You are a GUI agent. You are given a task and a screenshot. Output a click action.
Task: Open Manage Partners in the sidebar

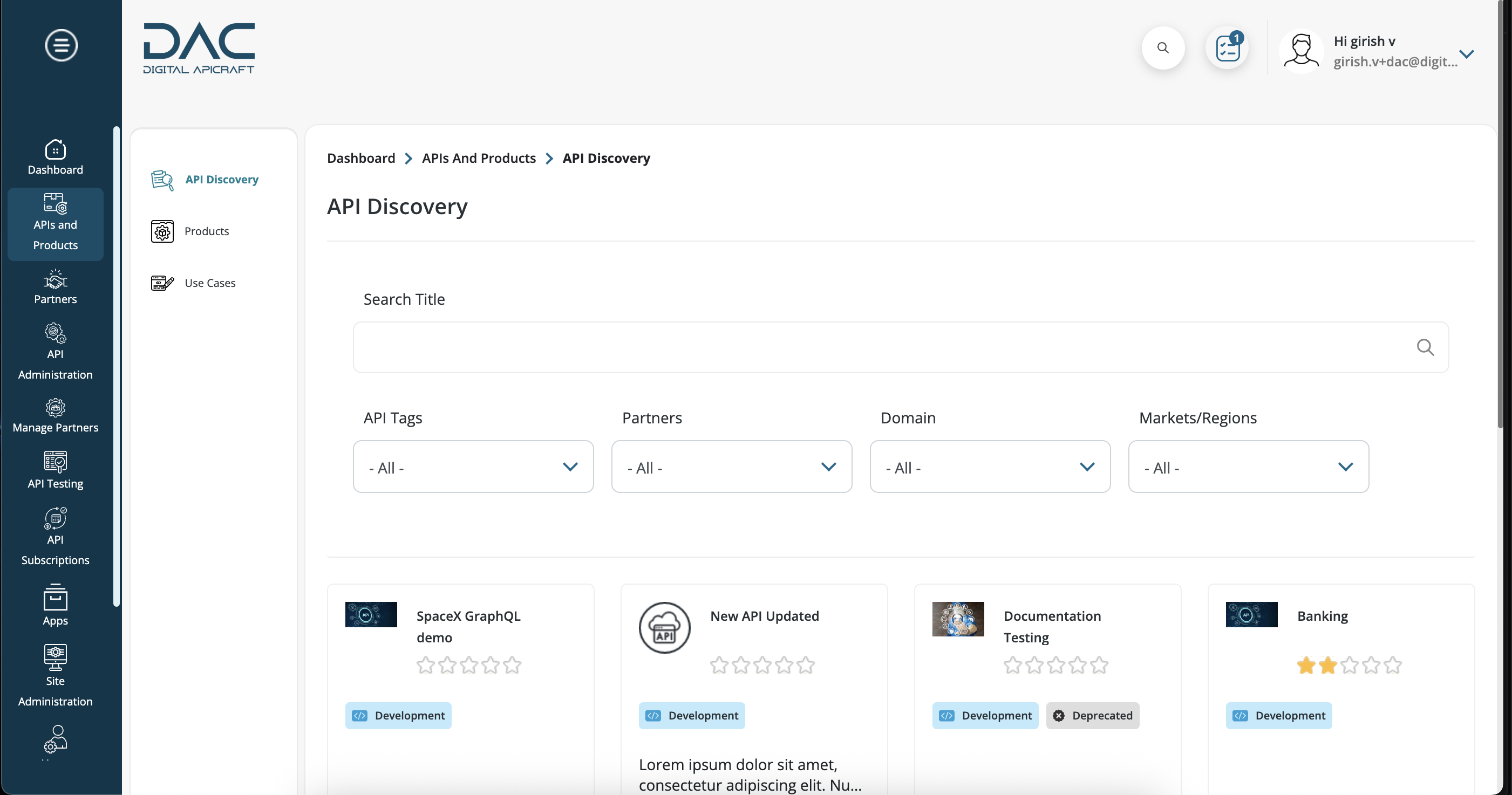[x=55, y=415]
